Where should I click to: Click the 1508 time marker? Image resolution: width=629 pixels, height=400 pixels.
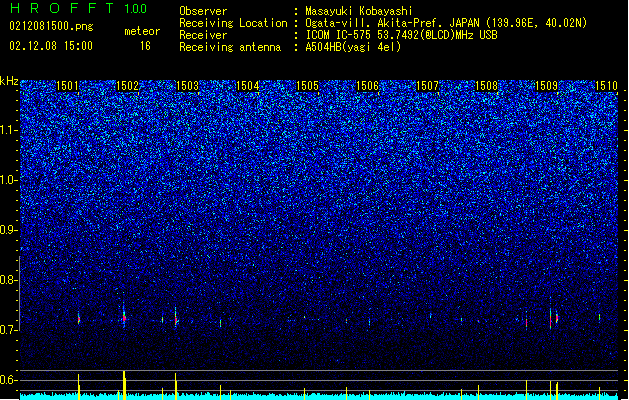pos(487,86)
